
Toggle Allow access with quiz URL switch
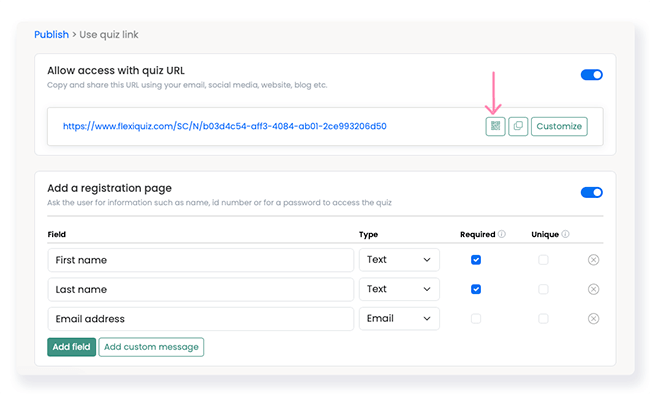tap(592, 75)
